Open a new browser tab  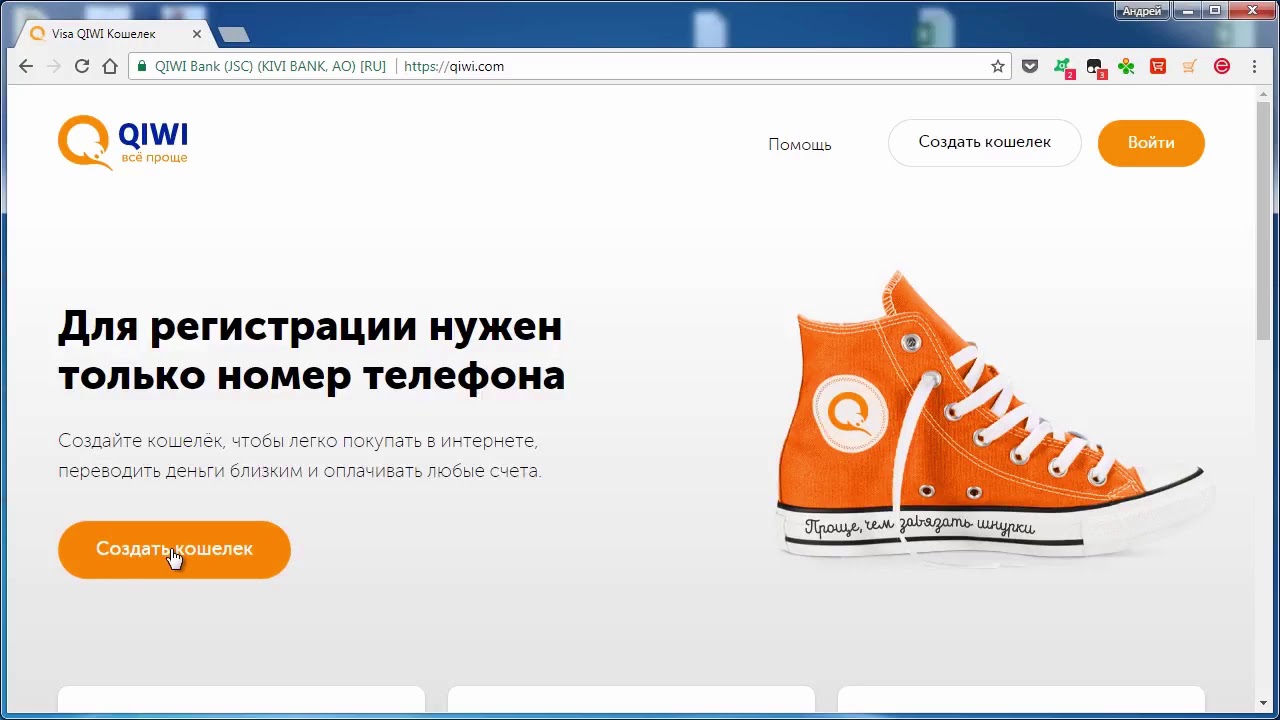click(x=234, y=35)
